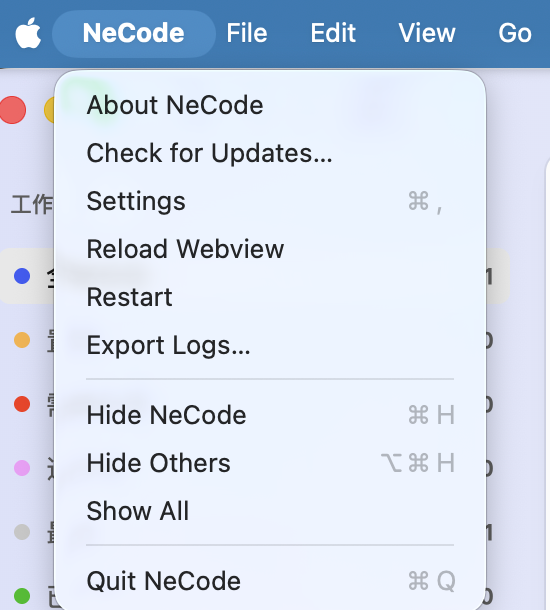The image size is (550, 610).
Task: Choose Export Logs...
Action: click(x=270, y=345)
